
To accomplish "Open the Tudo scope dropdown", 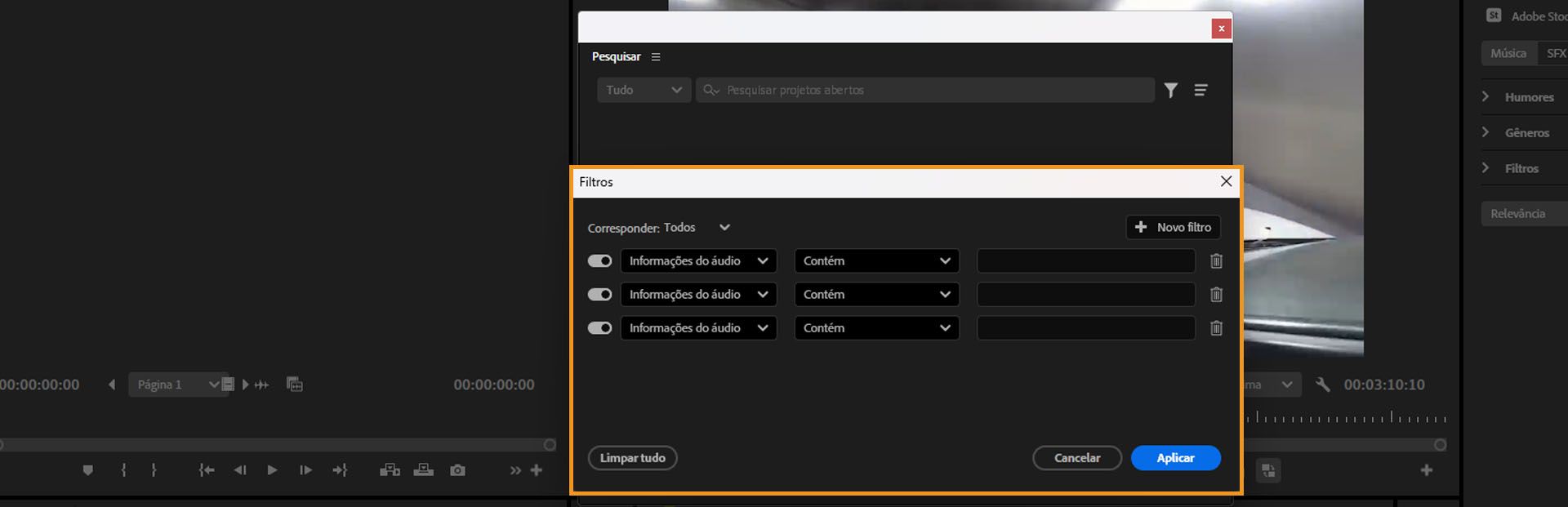I will tap(644, 90).
